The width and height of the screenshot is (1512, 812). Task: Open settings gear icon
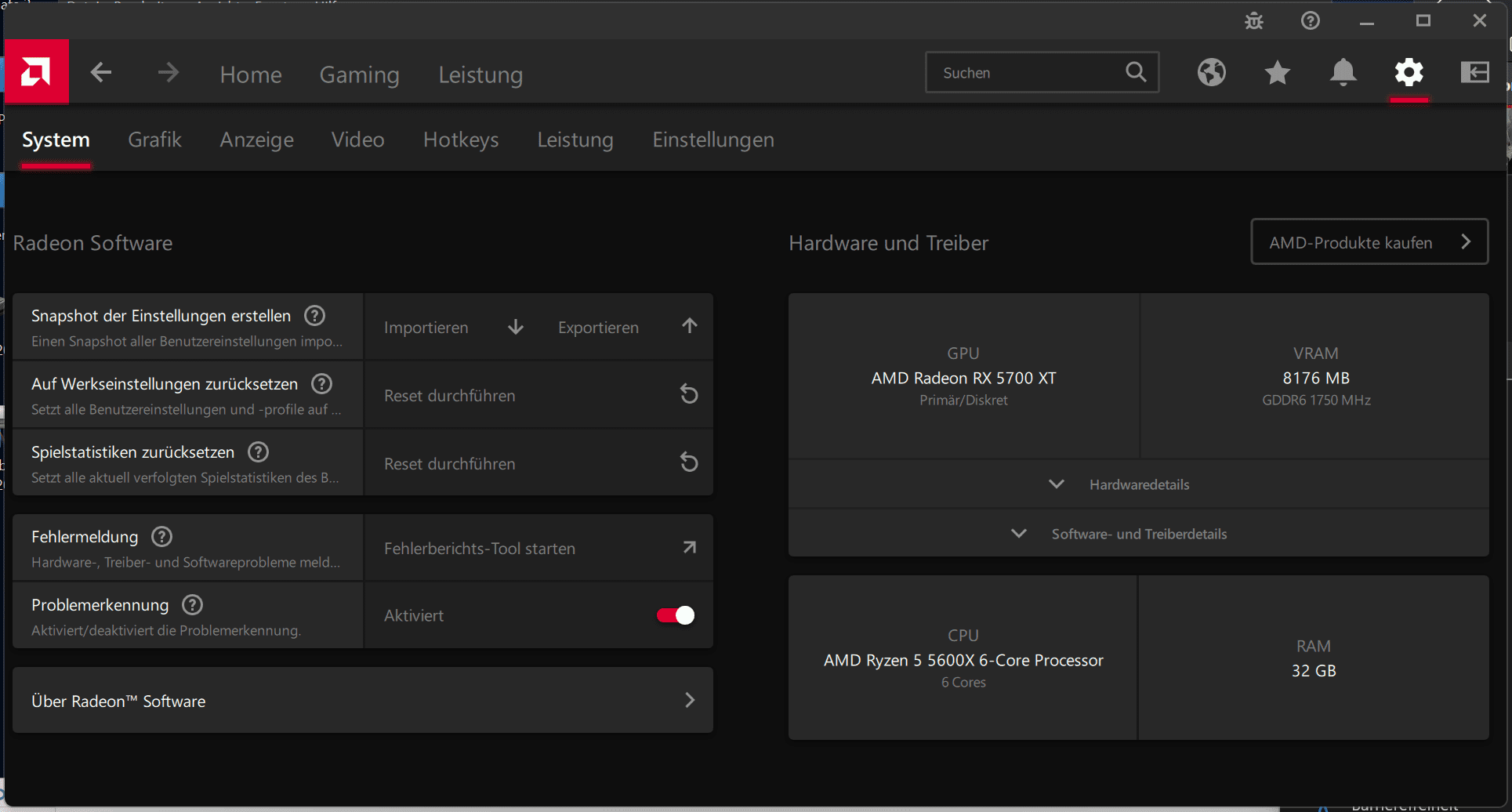pyautogui.click(x=1409, y=72)
